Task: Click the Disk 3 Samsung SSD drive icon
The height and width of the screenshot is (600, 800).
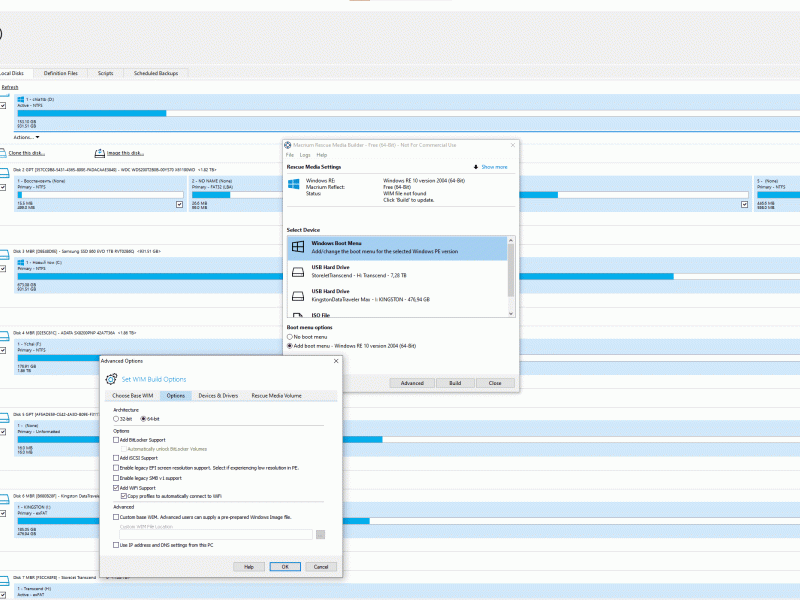Action: coord(4,254)
